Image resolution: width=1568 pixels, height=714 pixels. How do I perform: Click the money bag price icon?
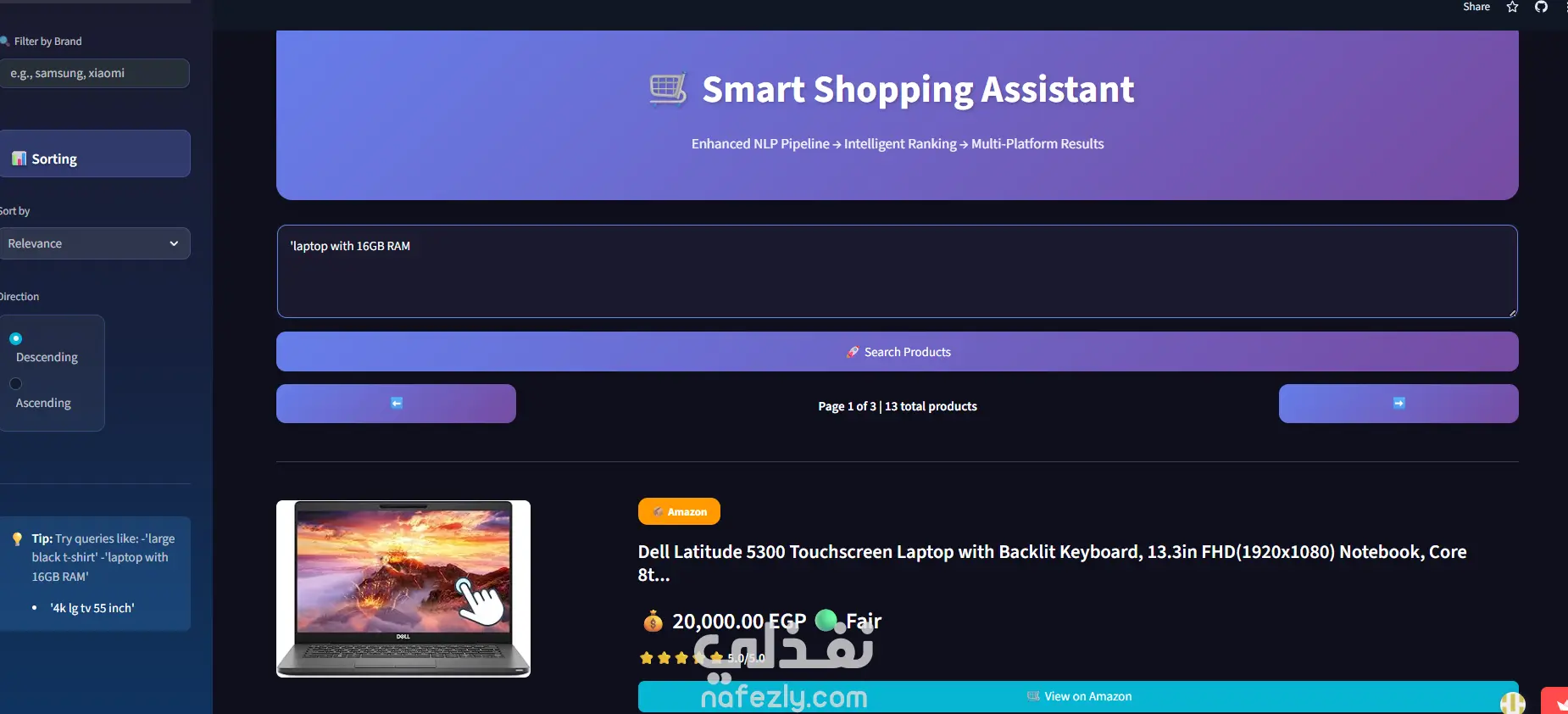click(x=653, y=622)
